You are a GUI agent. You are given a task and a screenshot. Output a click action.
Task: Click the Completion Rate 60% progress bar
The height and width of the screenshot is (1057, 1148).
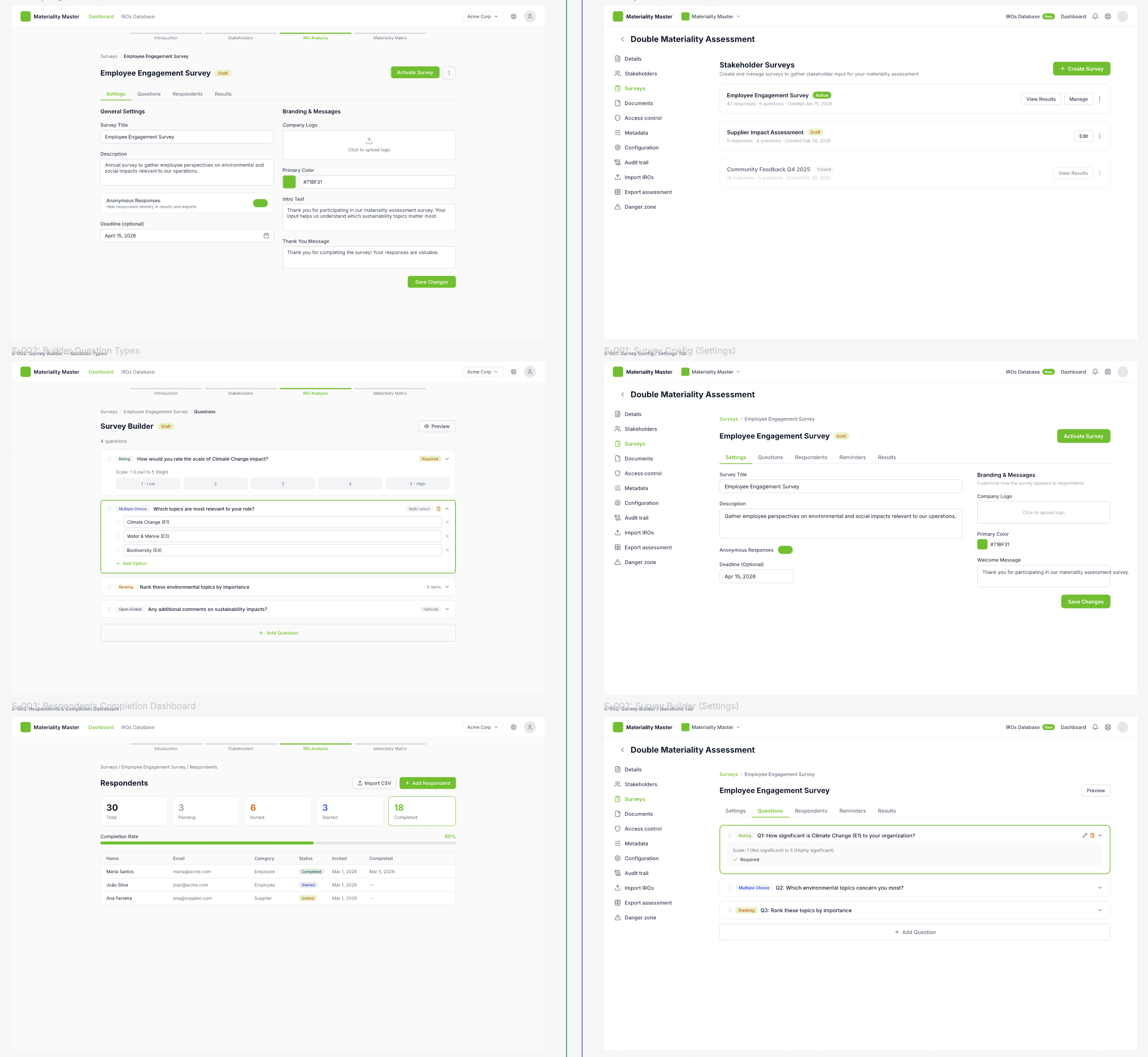[278, 843]
